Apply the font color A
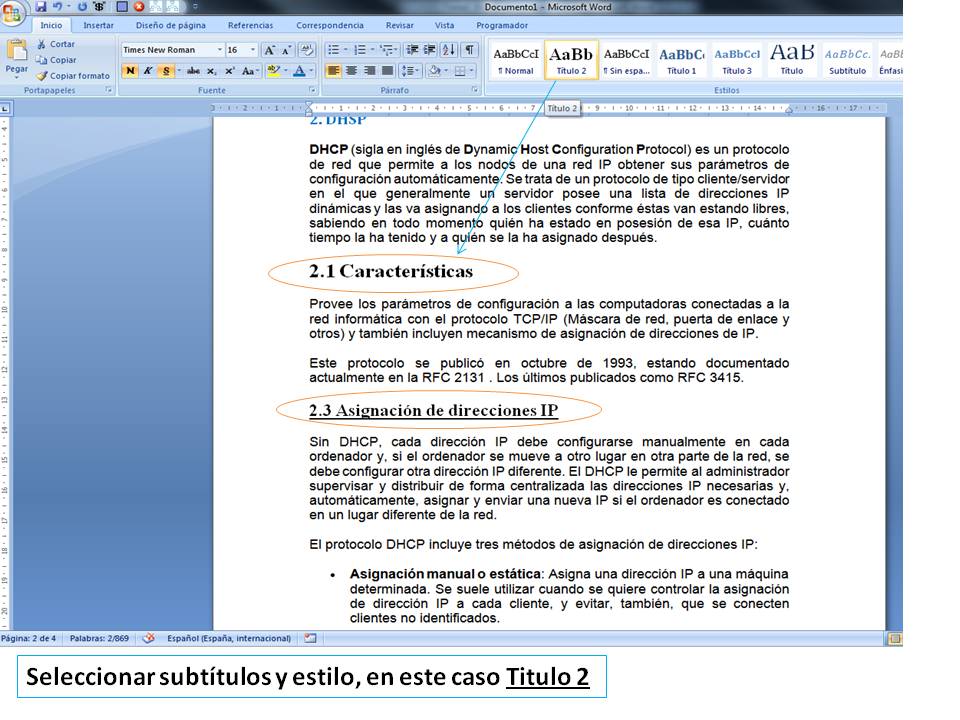This screenshot has height=720, width=960. (299, 71)
